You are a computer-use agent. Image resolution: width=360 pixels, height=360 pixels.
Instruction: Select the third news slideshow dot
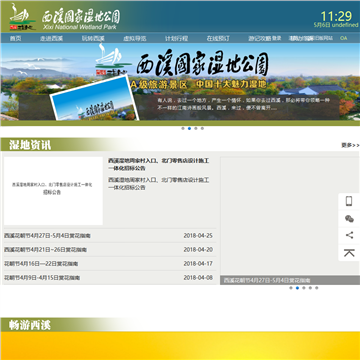click(x=304, y=288)
